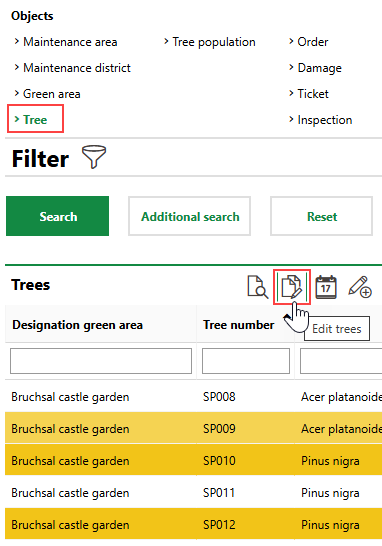The height and width of the screenshot is (546, 382).
Task: Focus the third column filter field
Action: pyautogui.click(x=341, y=361)
